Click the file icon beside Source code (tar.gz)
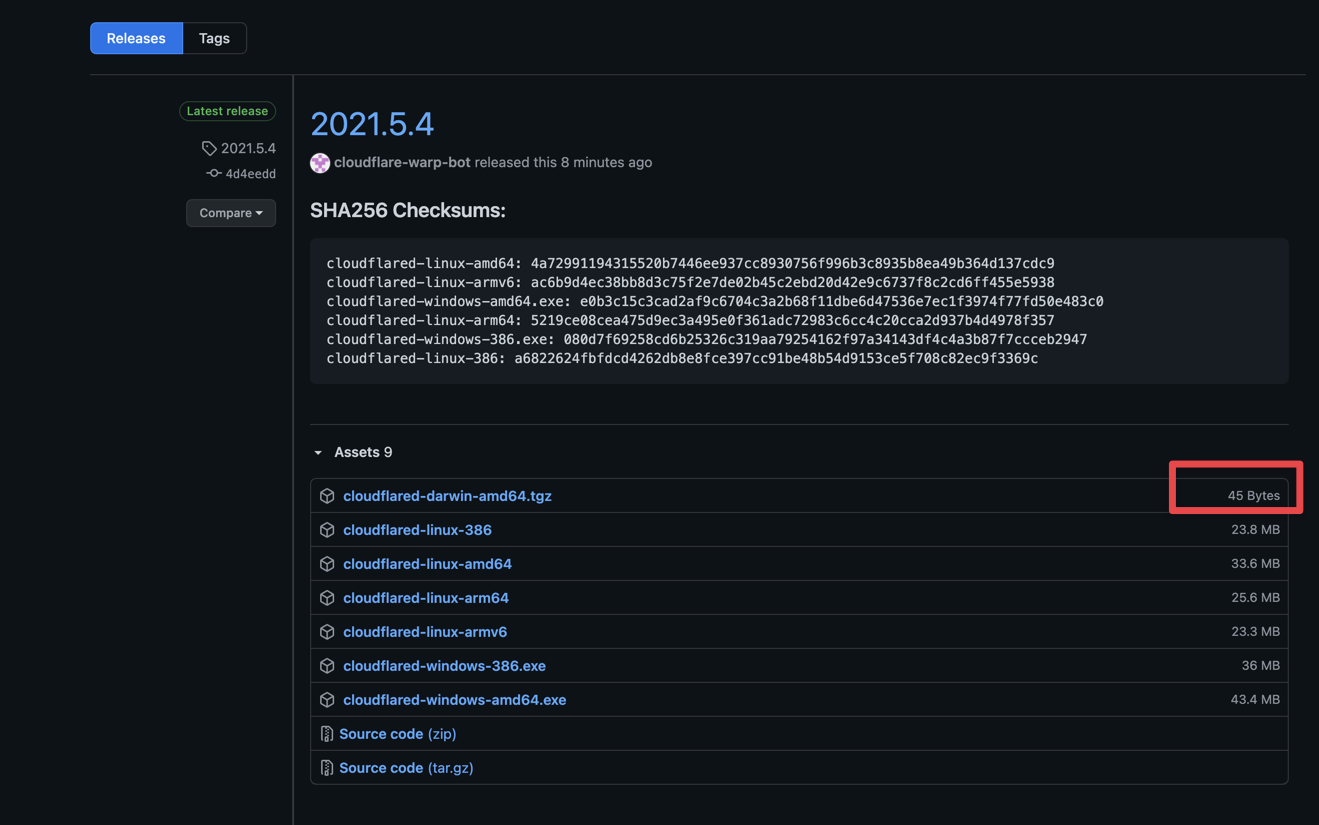This screenshot has height=825, width=1319. (x=326, y=767)
